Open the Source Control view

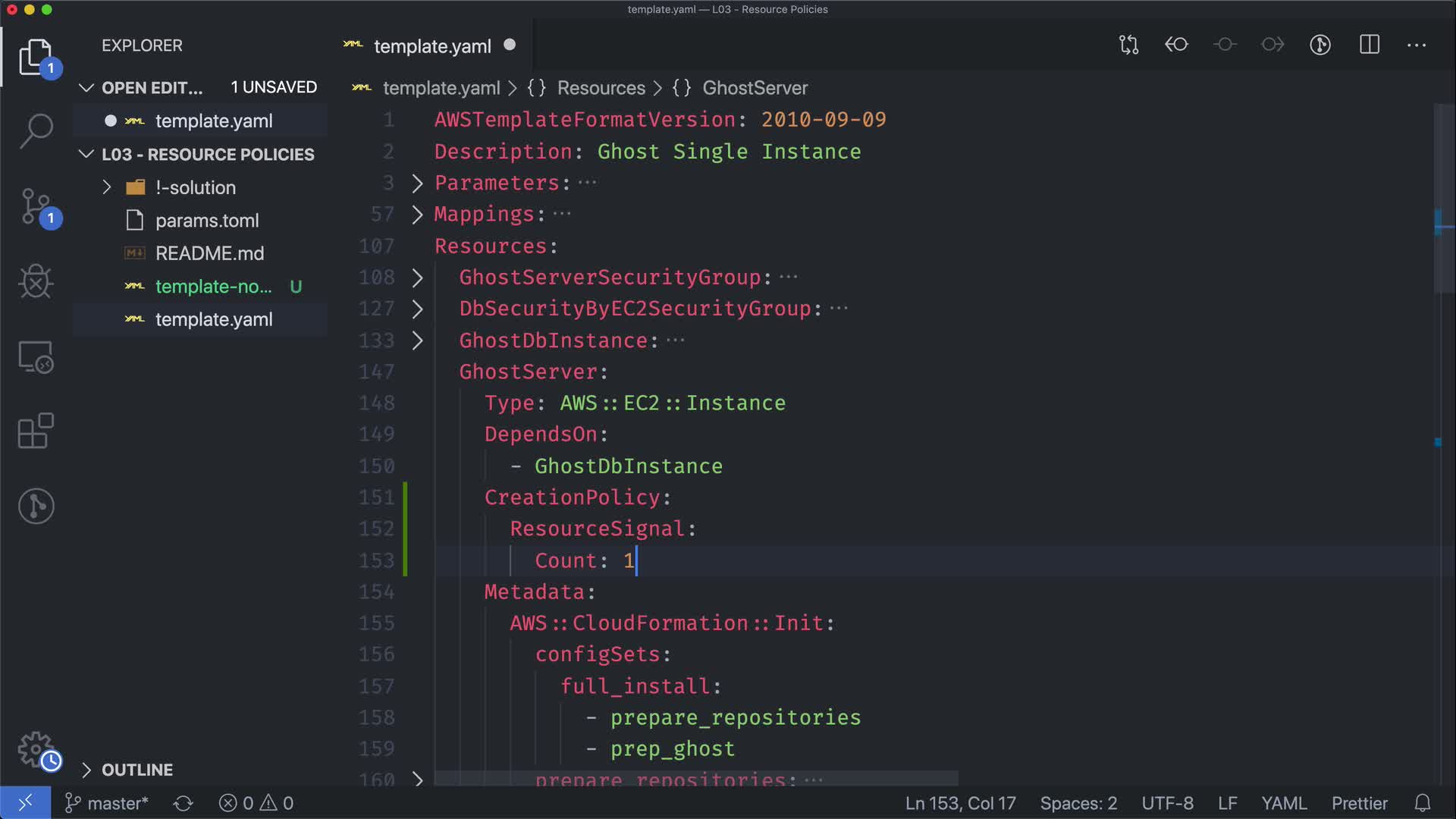36,206
